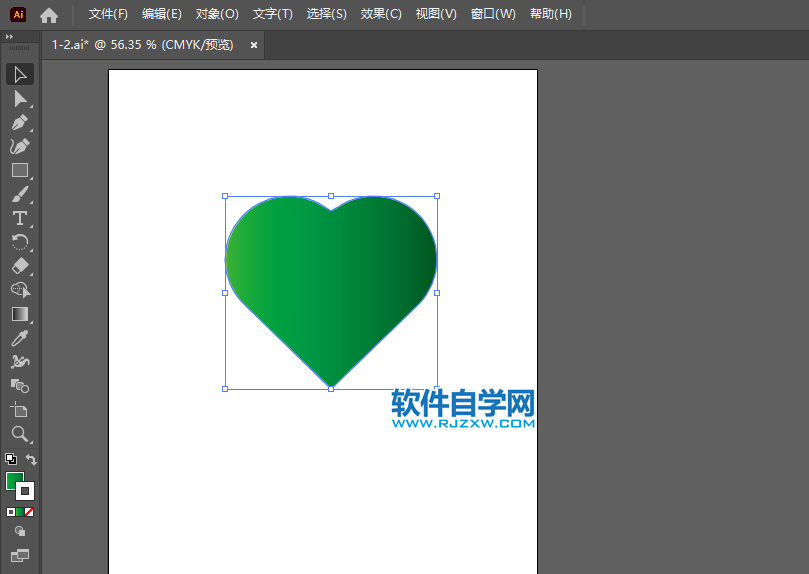Close the 1-2.ai document tab
Screen dimensions: 809x574
[253, 45]
